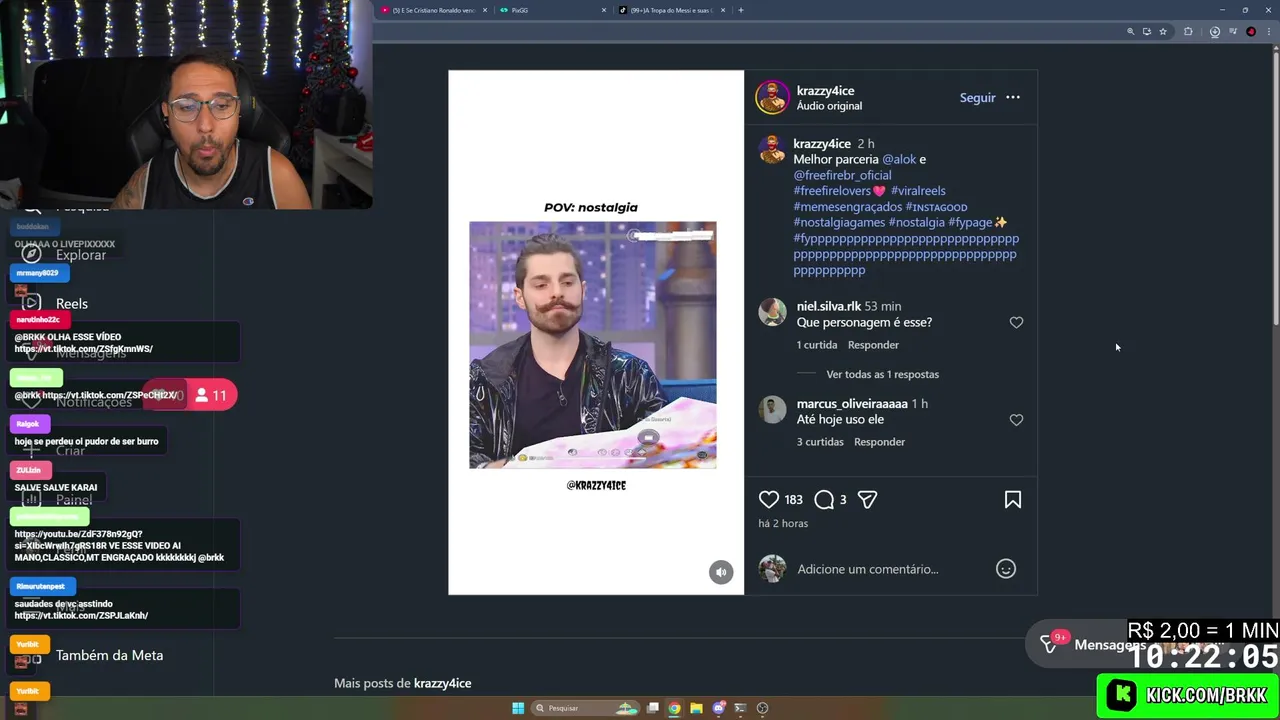Screen dimensions: 1280x720
Task: Click the taskbar Pesquisar search box
Action: click(586, 708)
